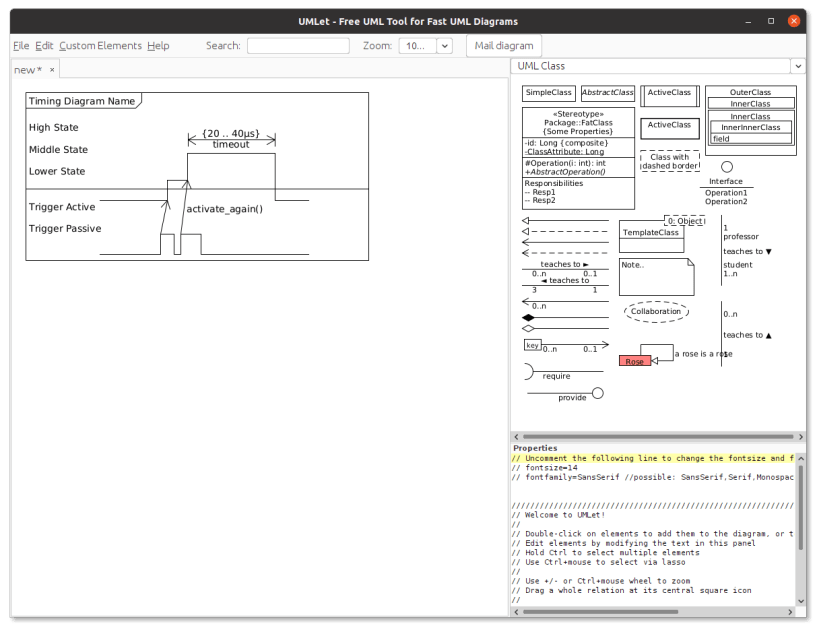Select the bold-bordered ActiveClass element
This screenshot has height=630, width=819.
point(670,128)
